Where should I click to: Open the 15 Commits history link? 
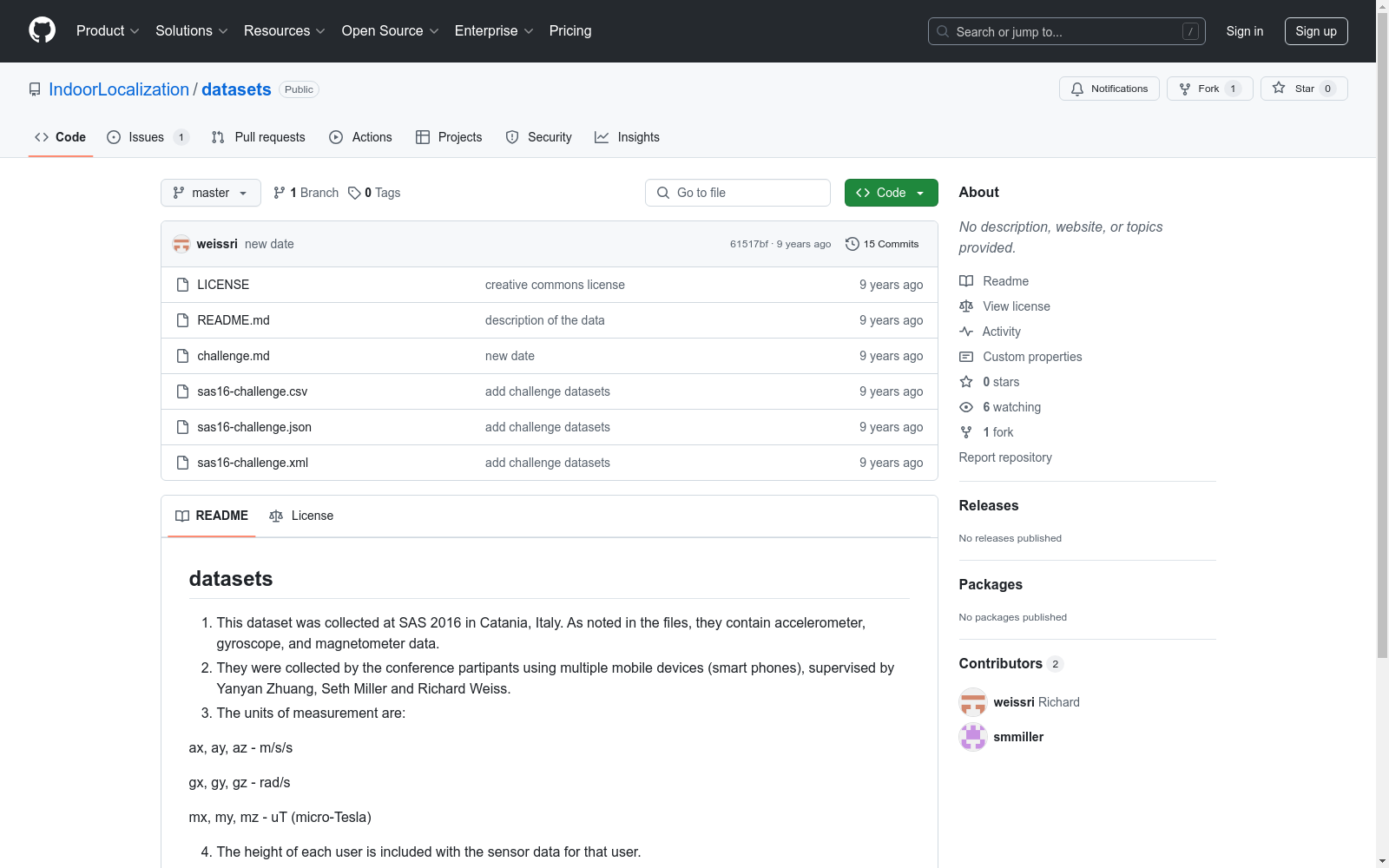(x=882, y=244)
